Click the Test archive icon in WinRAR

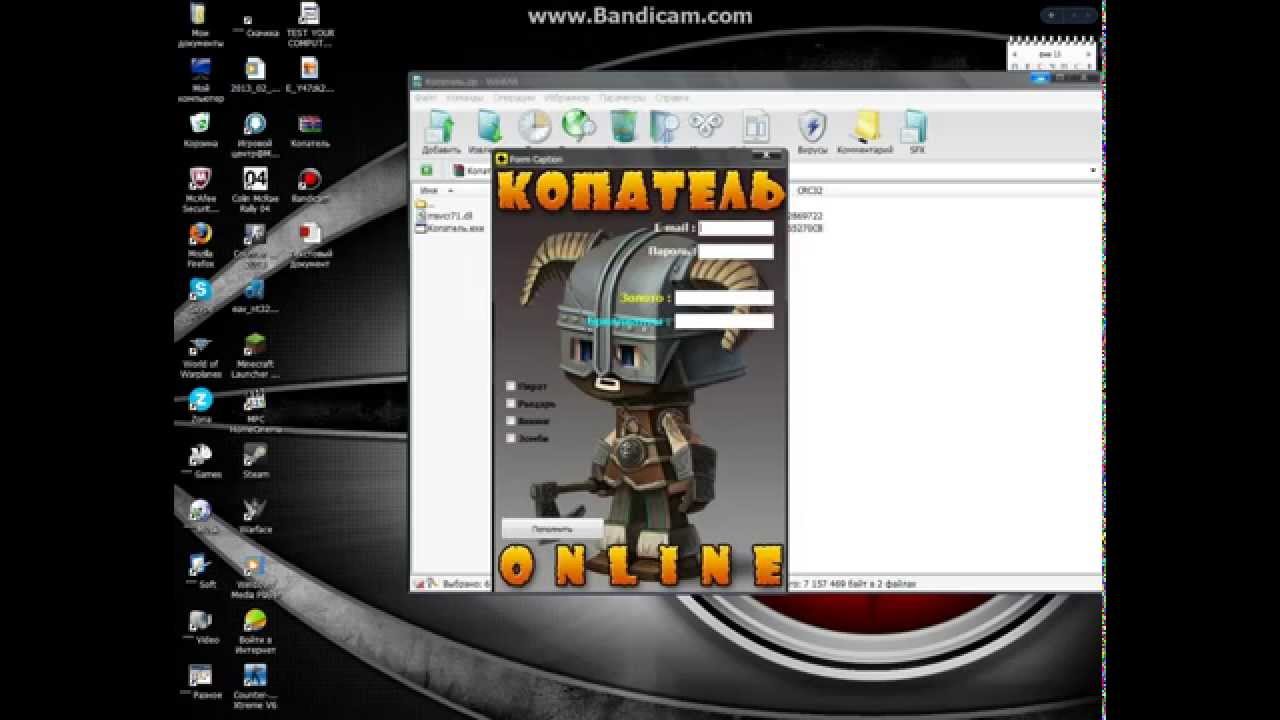click(534, 127)
